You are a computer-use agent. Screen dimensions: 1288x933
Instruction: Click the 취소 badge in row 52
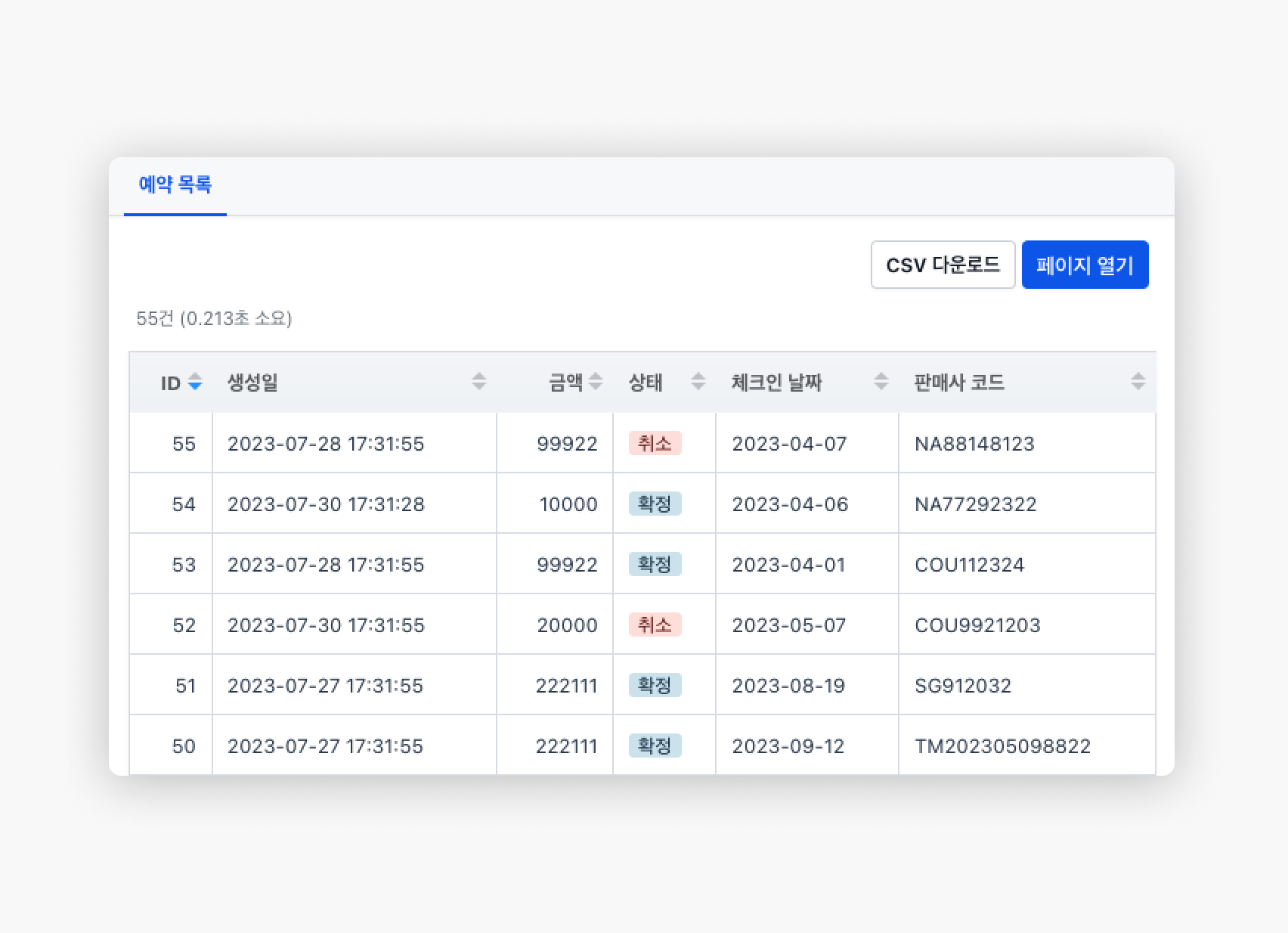tap(655, 625)
